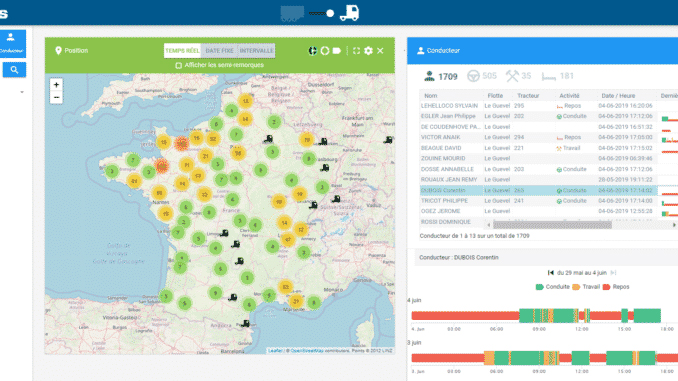The height and width of the screenshot is (381, 678).
Task: Click the circle icon in Position header
Action: (x=325, y=51)
